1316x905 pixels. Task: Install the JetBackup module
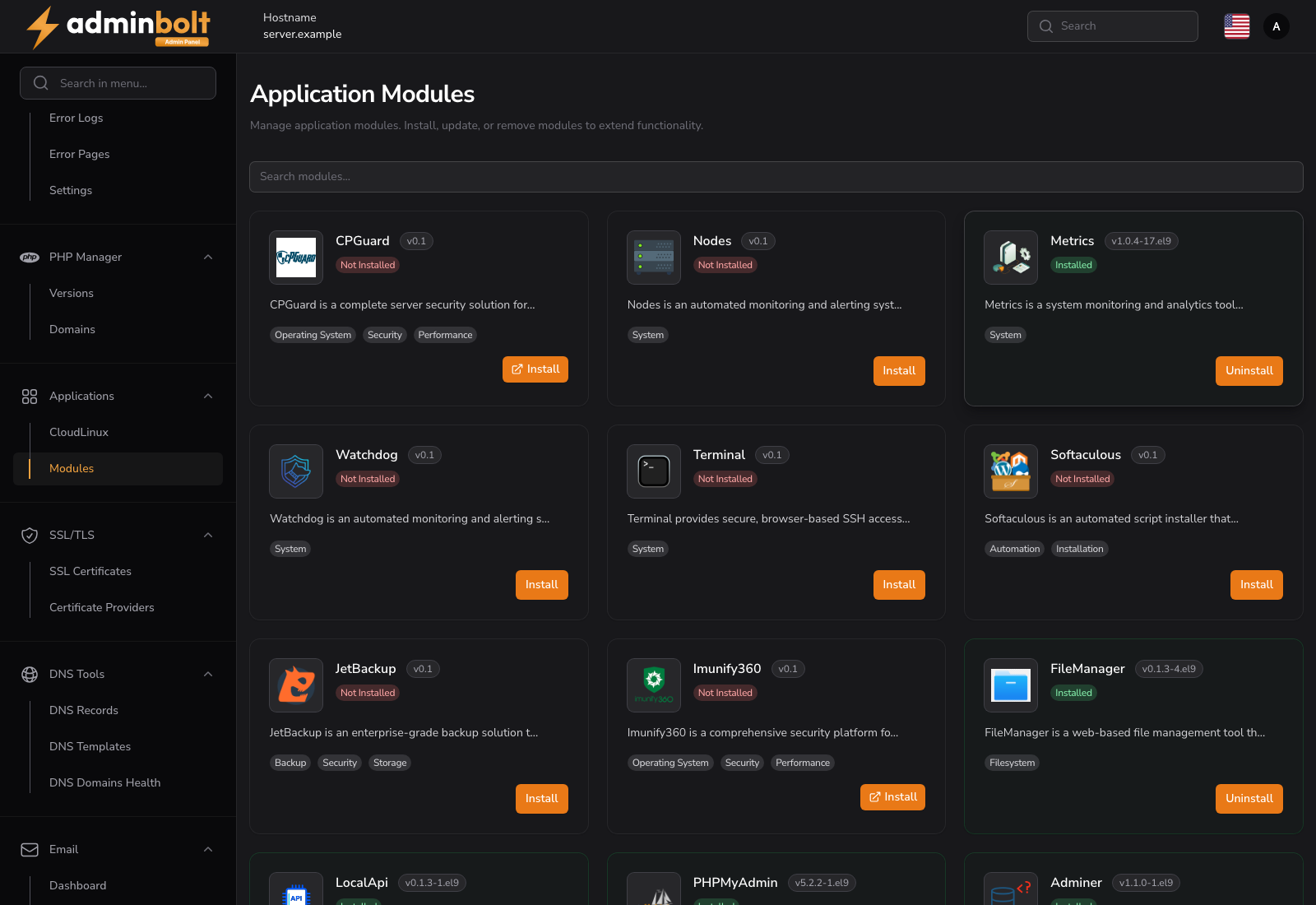pyautogui.click(x=542, y=799)
